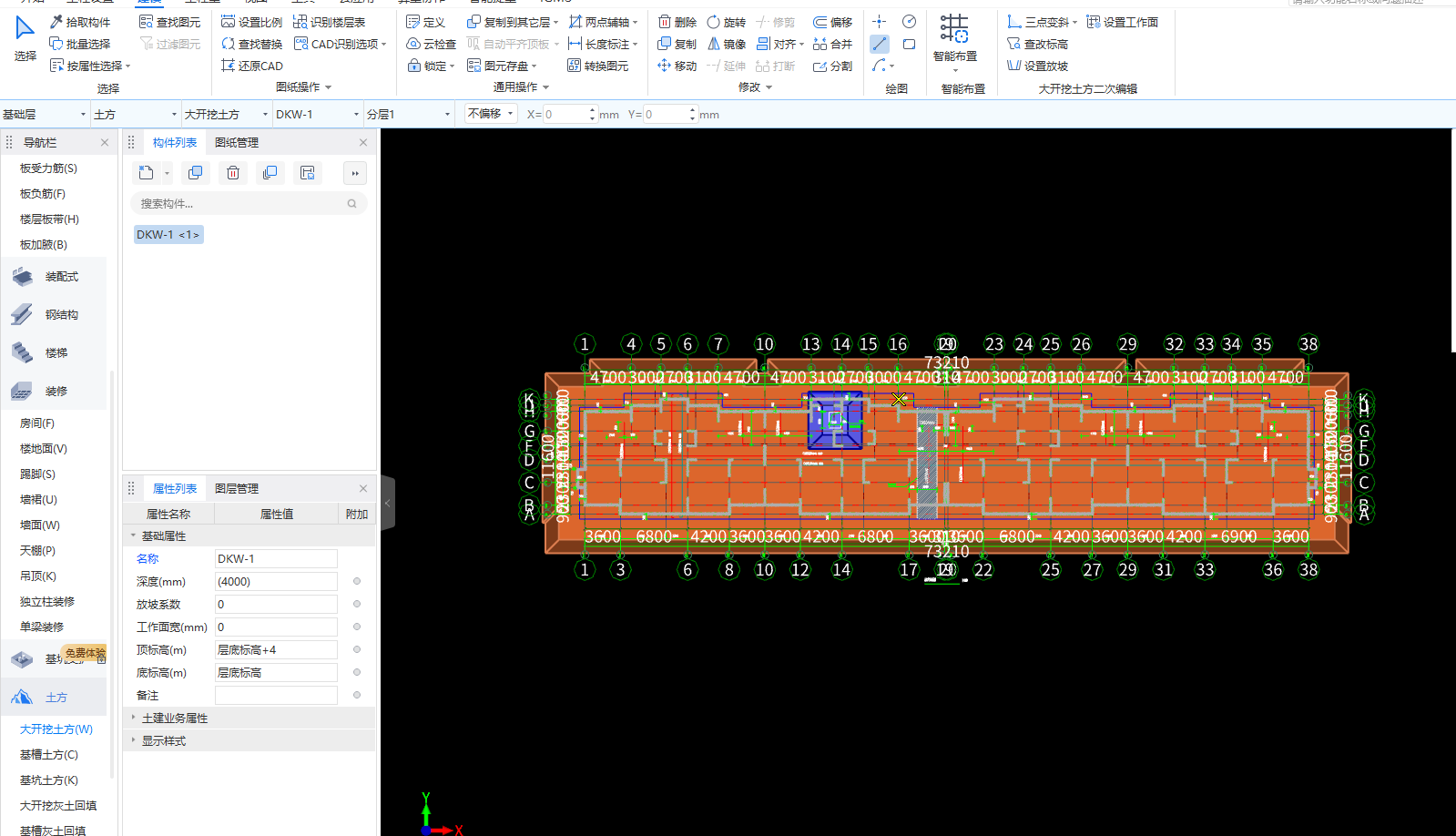The image size is (1456, 836).
Task: Click the 搜索构件 search field
Action: click(249, 203)
